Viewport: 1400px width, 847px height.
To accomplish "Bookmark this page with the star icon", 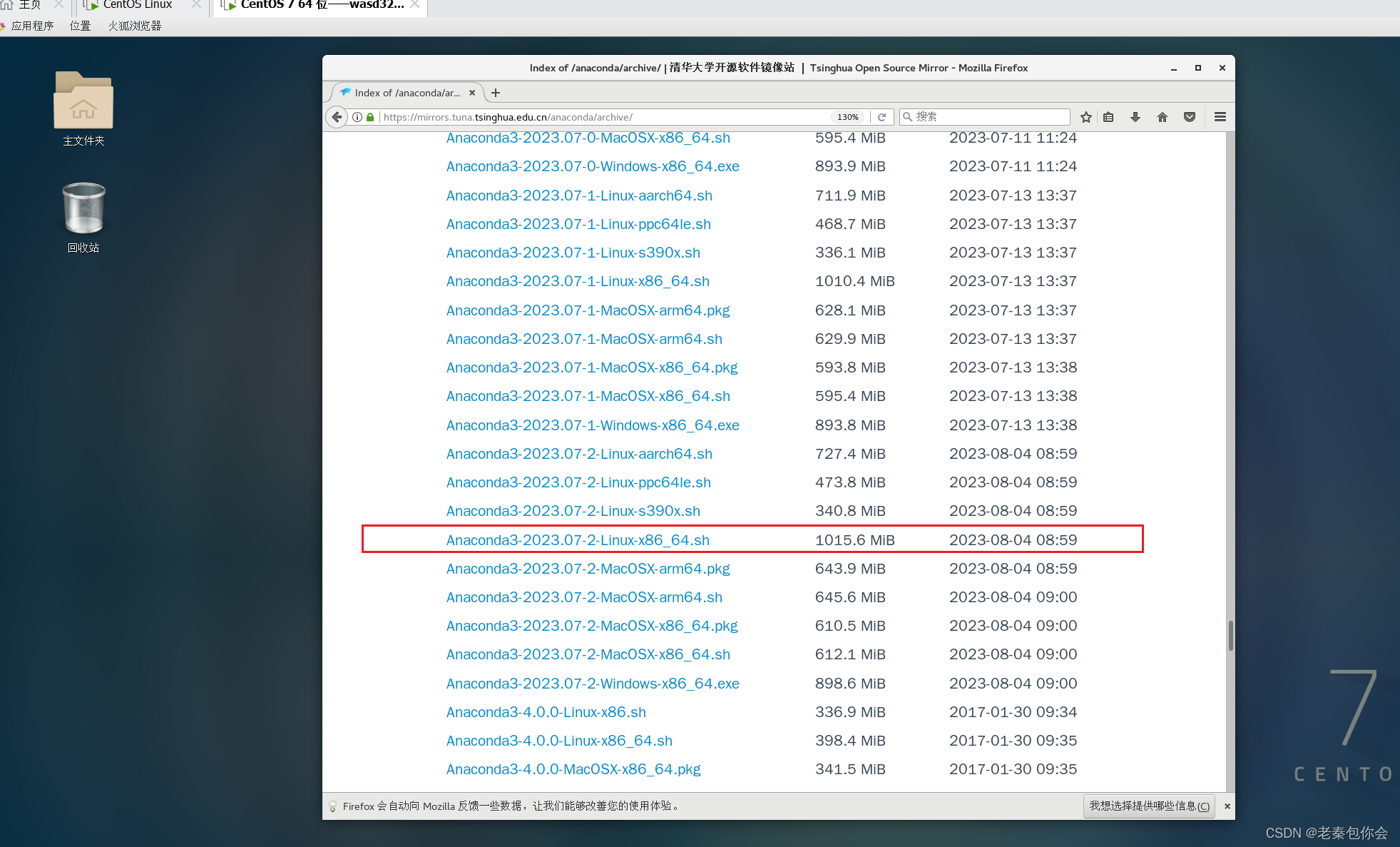I will 1085,117.
